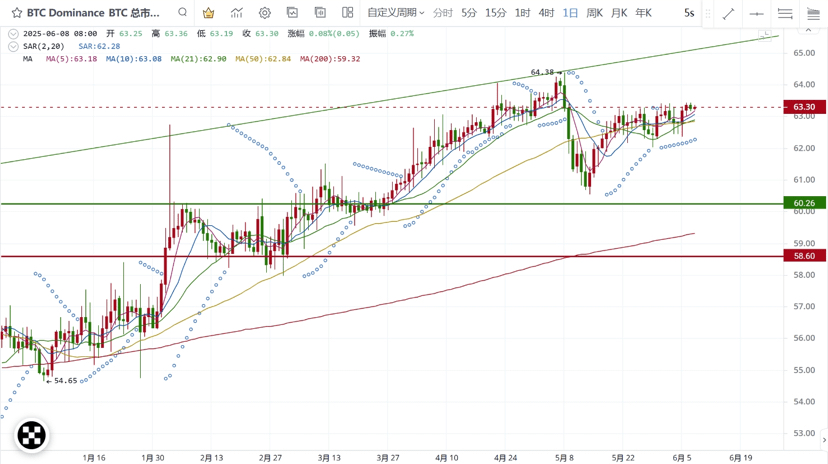The width and height of the screenshot is (828, 464).
Task: Click the MA(200):59.32 legend
Action: pyautogui.click(x=330, y=59)
